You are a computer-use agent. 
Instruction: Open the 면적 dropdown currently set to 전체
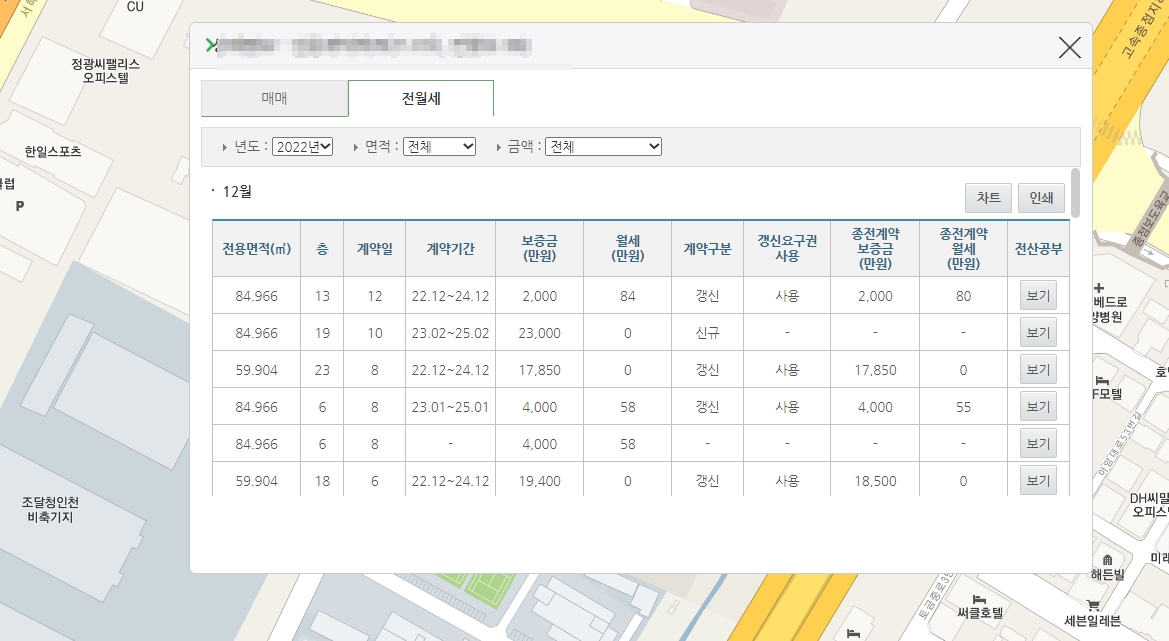[x=438, y=146]
